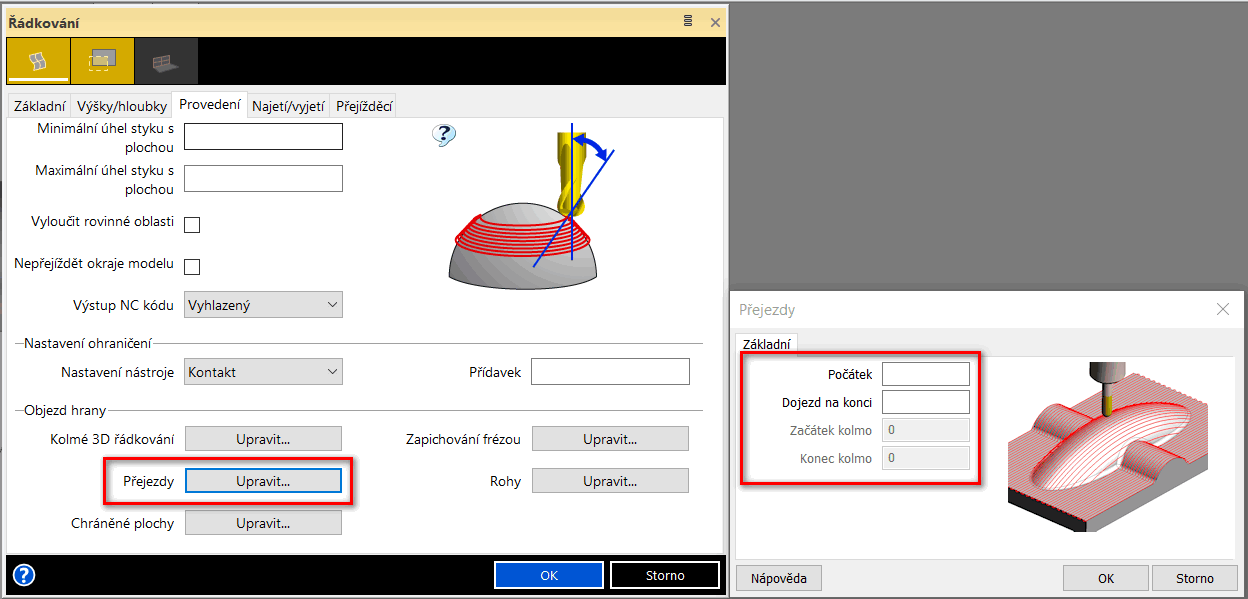The width and height of the screenshot is (1248, 599).
Task: Switch to the Přejížděcí tab
Action: click(365, 106)
